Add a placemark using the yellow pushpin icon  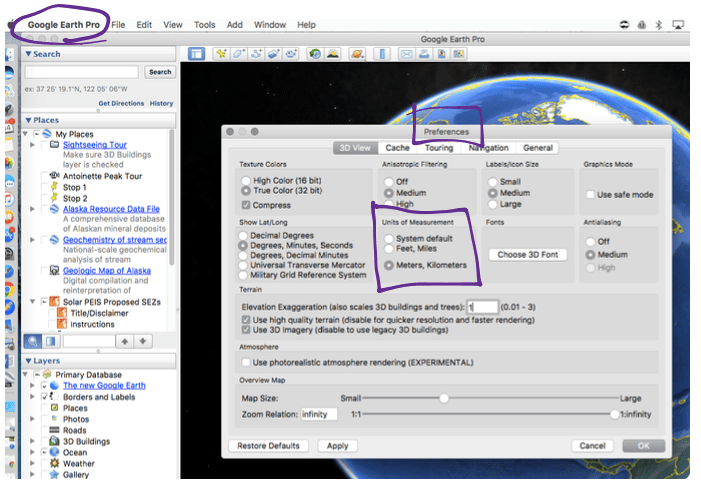220,54
